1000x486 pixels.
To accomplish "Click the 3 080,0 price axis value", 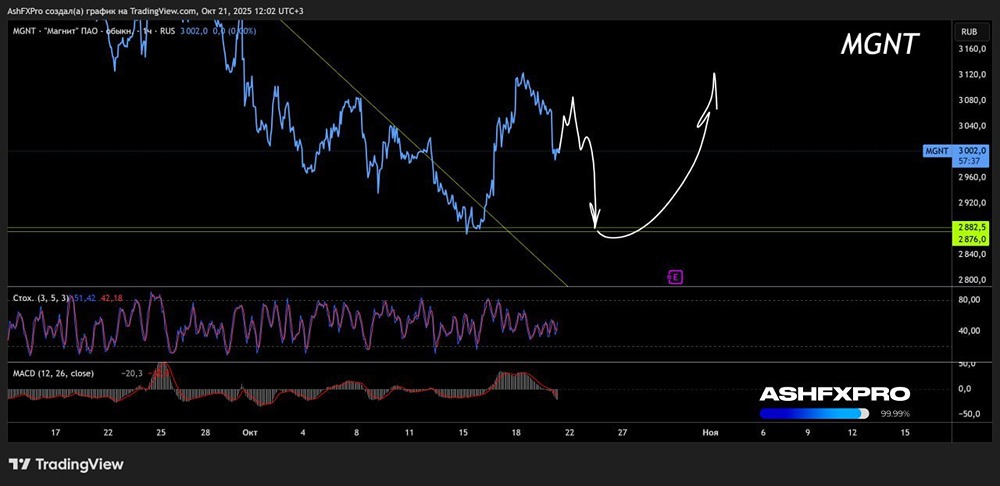I will pos(972,100).
